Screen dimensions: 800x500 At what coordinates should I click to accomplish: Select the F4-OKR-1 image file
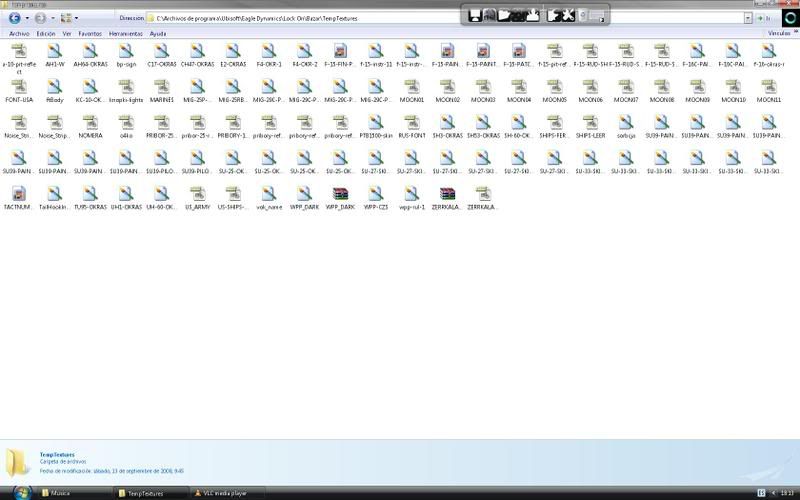[269, 55]
